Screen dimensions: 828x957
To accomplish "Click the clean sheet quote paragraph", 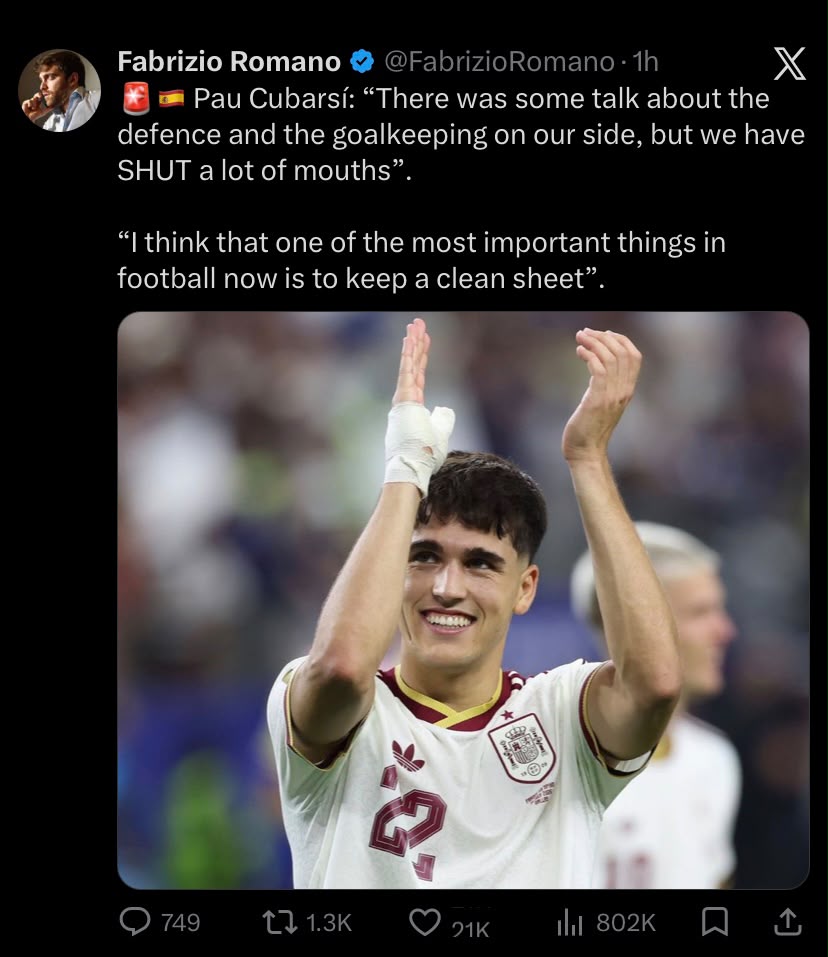I will pos(422,261).
